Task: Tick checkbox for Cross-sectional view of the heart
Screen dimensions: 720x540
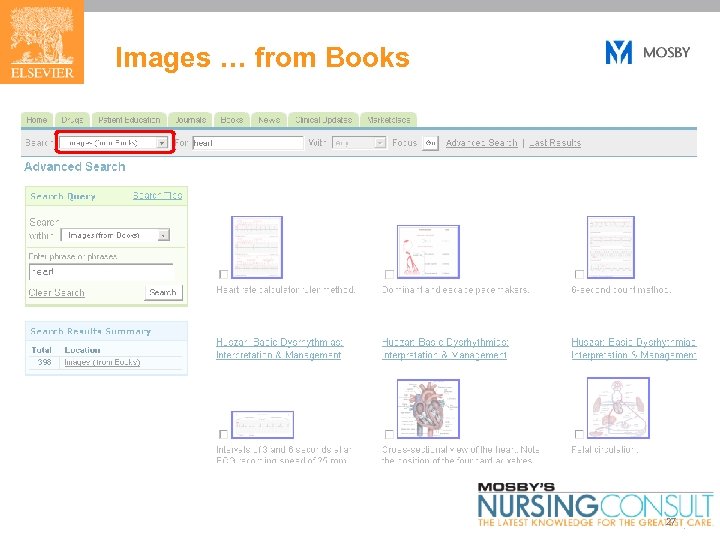Action: [x=389, y=434]
